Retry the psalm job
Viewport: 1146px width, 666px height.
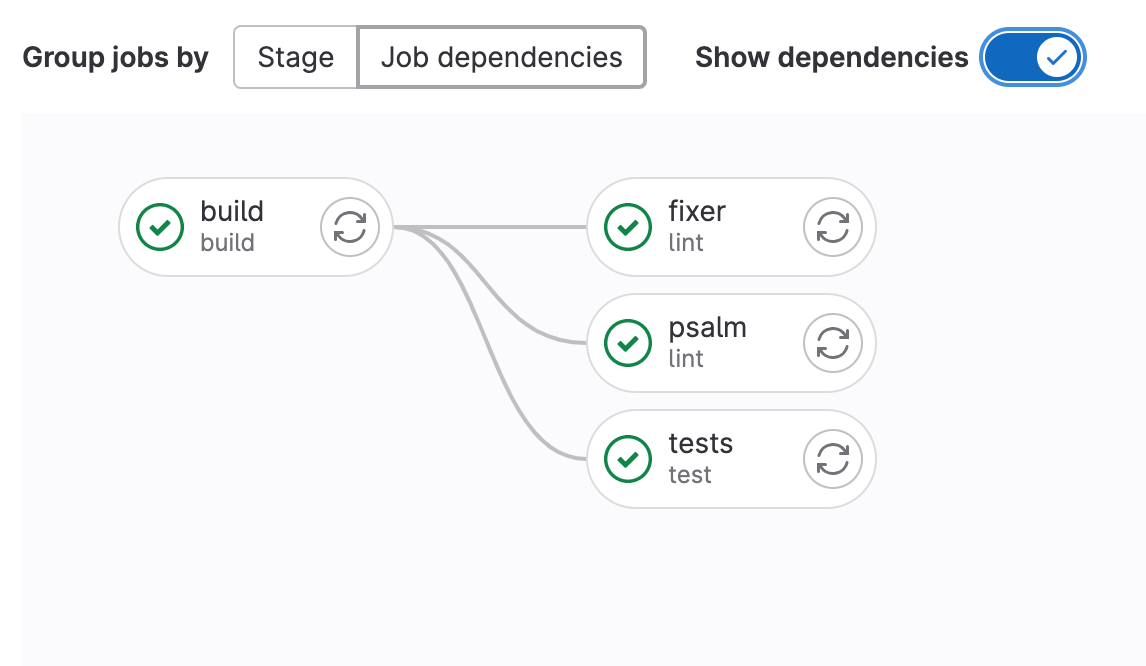(x=833, y=343)
